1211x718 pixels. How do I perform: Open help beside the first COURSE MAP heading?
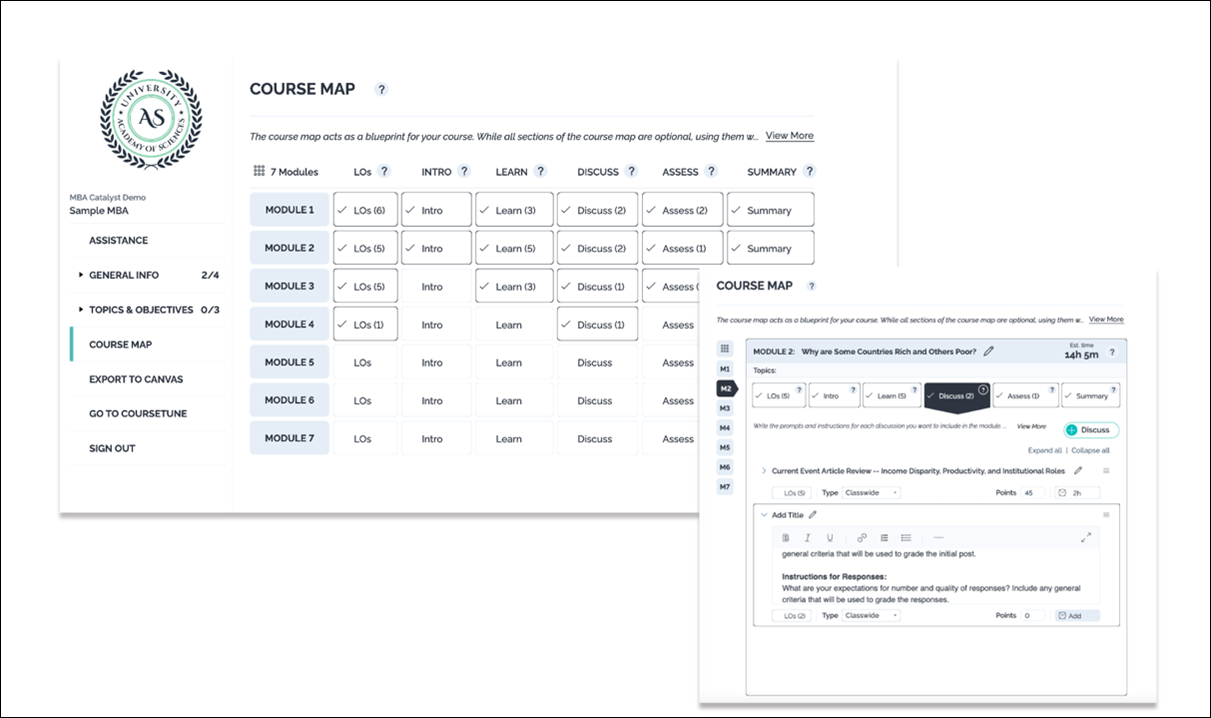pos(381,89)
